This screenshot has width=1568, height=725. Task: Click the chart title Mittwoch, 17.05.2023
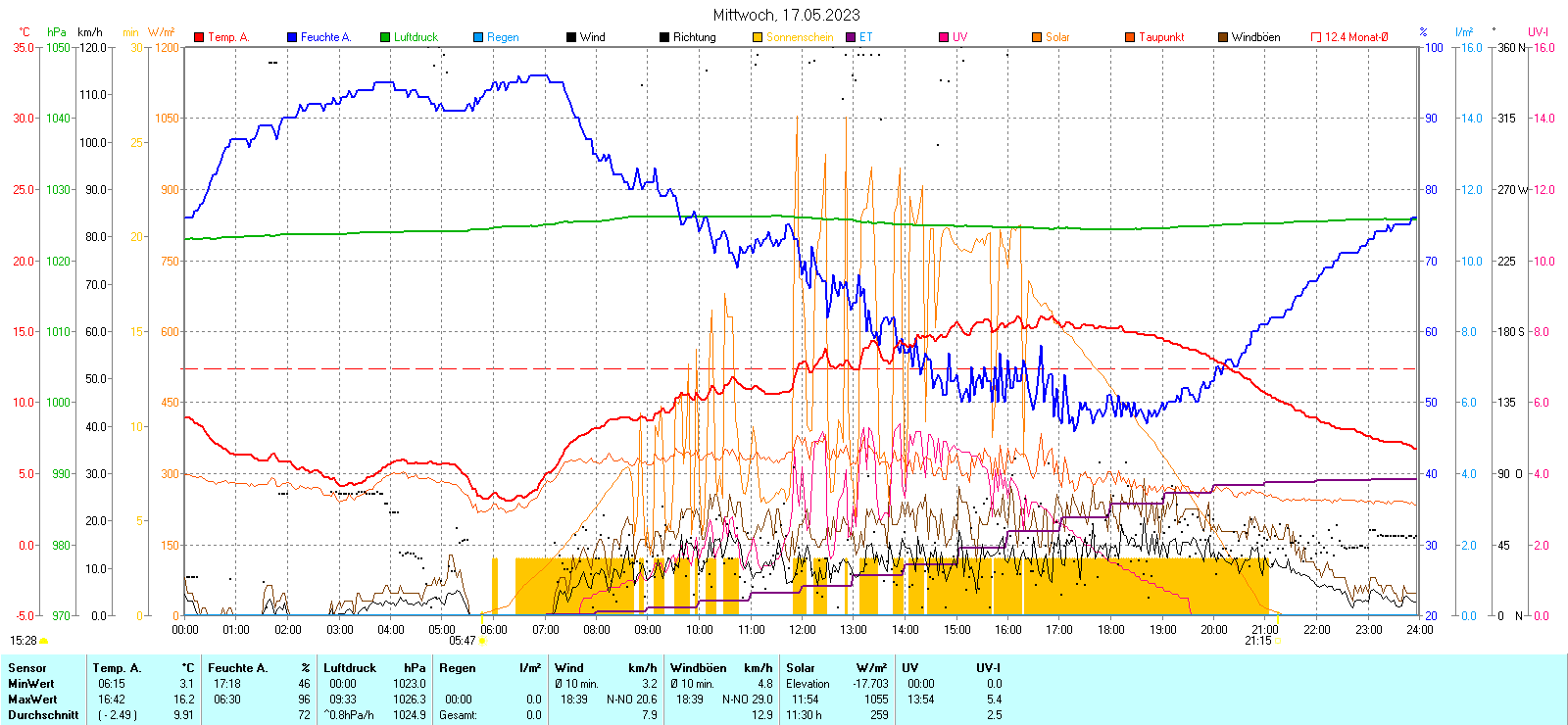point(786,15)
